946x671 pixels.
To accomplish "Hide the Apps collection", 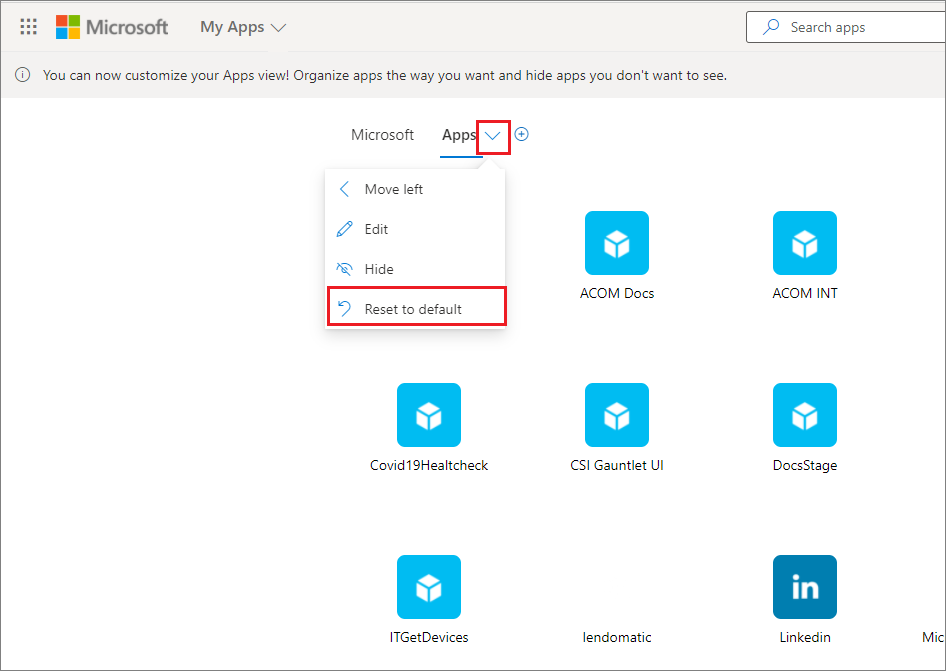I will pyautogui.click(x=378, y=268).
